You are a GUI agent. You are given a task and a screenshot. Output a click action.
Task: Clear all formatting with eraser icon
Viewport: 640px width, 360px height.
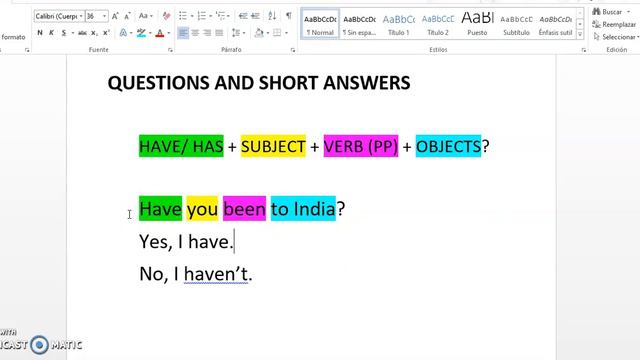pos(166,16)
